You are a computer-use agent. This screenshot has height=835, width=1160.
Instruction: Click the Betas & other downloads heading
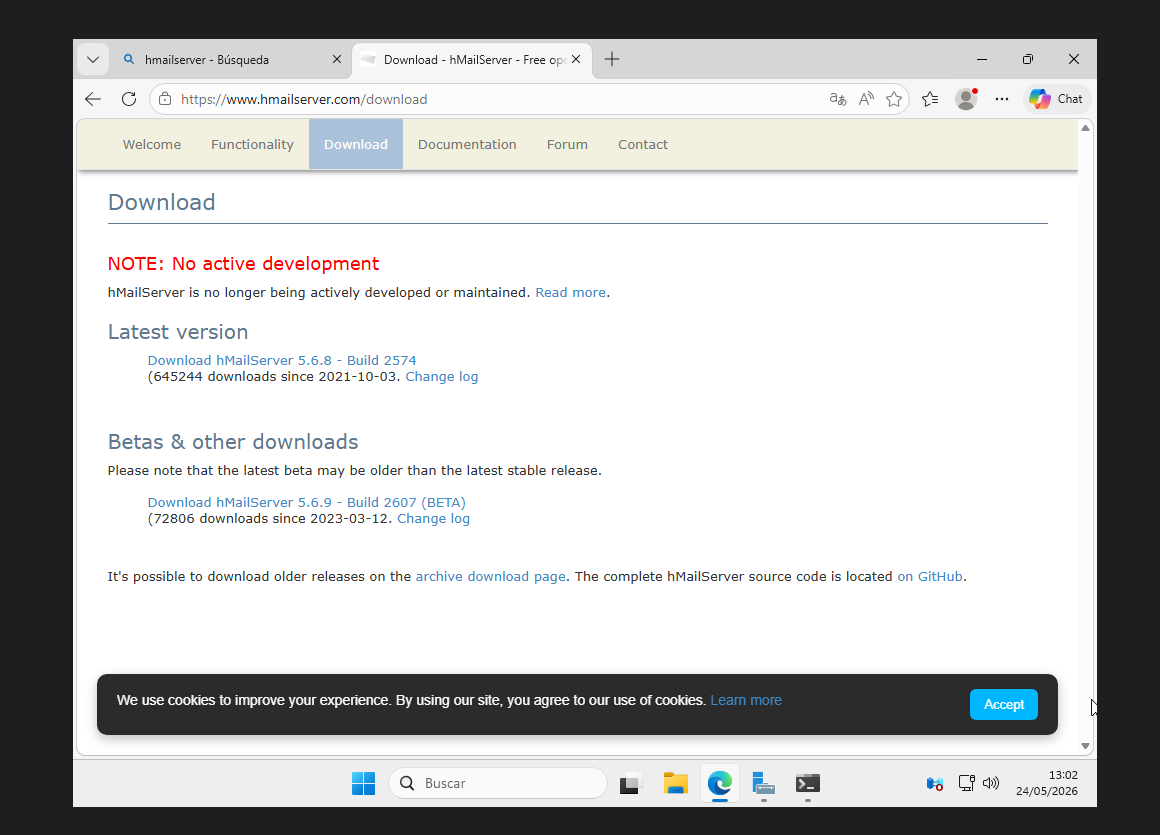[233, 442]
